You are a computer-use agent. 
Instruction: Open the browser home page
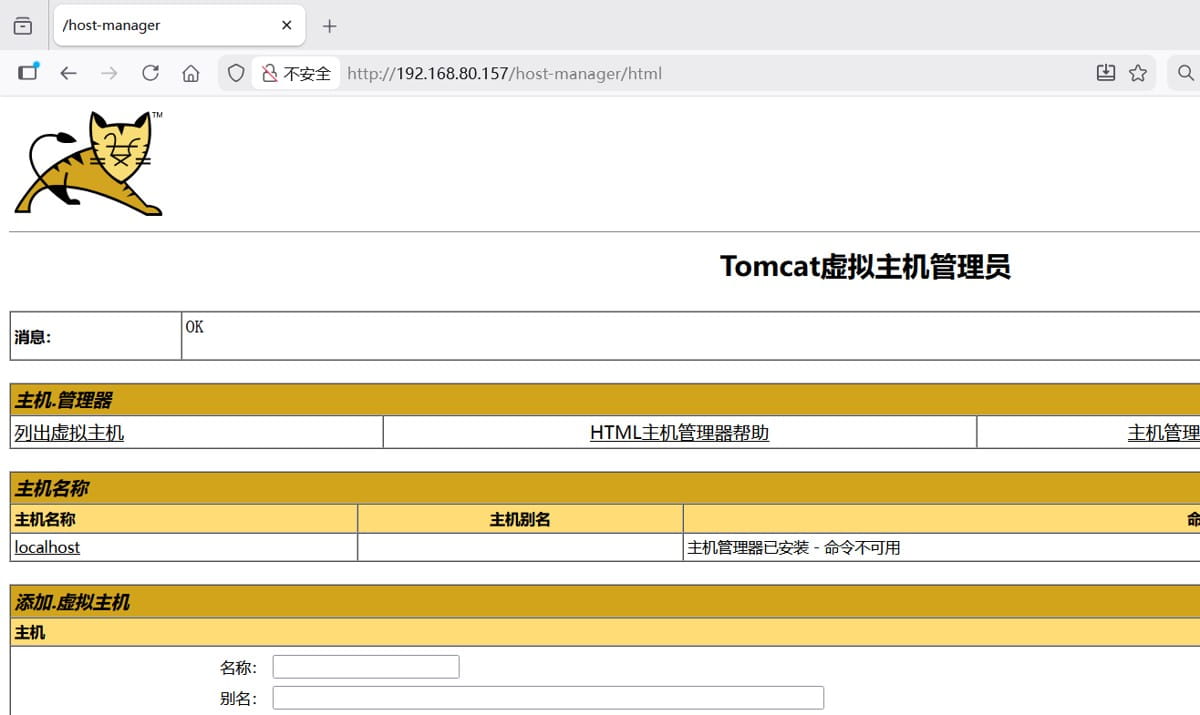(x=190, y=73)
